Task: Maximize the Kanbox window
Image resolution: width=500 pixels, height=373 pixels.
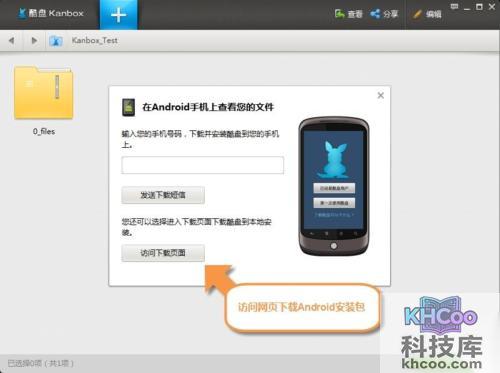Action: [479, 7]
